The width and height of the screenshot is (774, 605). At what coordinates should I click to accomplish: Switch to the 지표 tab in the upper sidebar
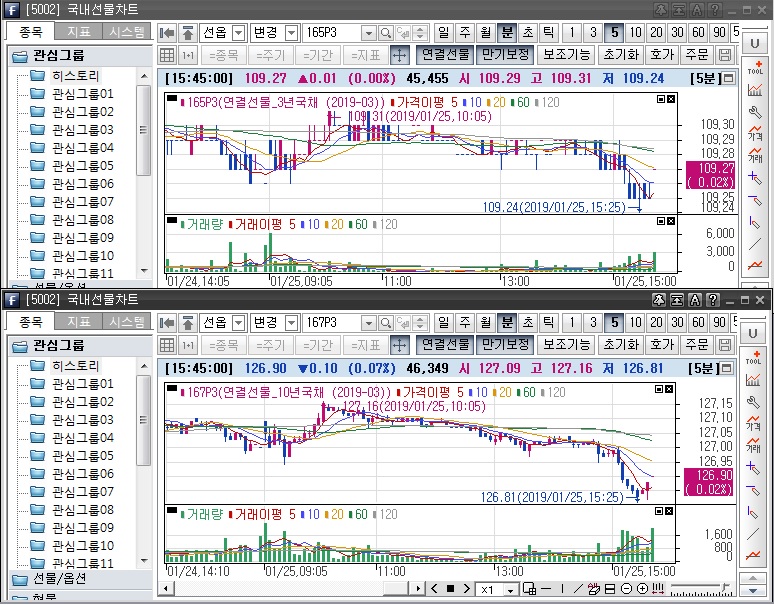coord(78,32)
